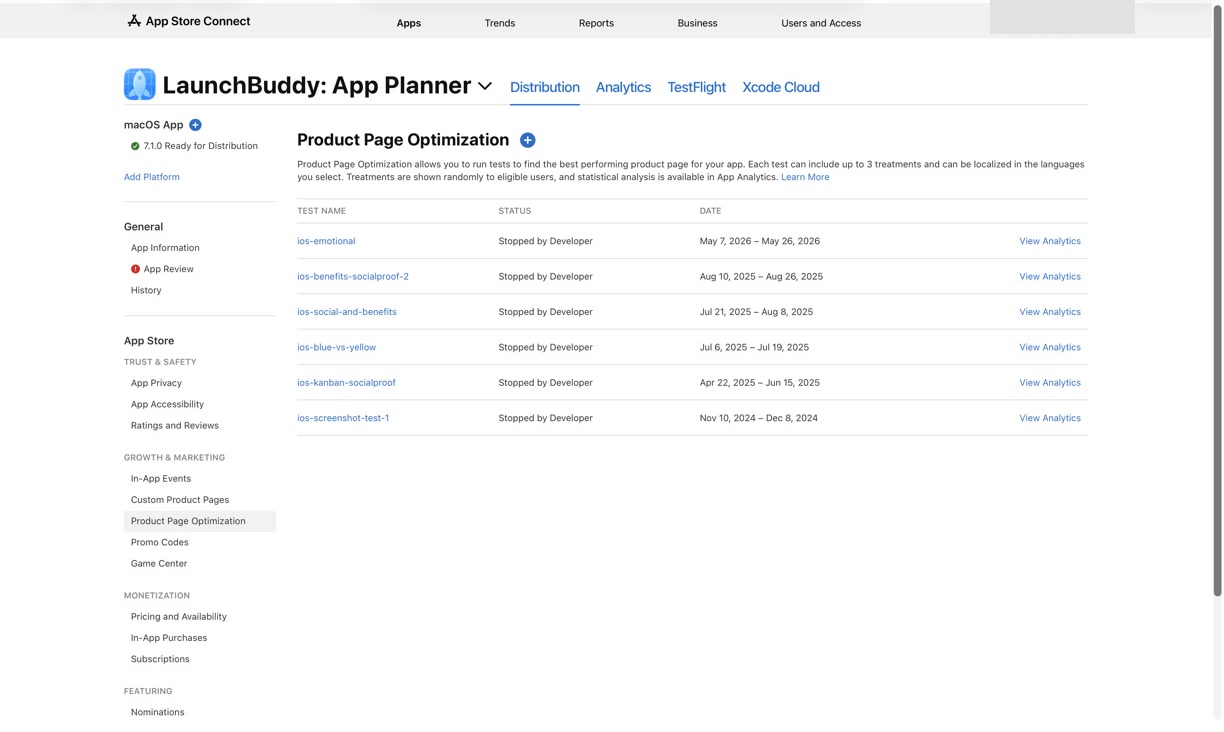Image resolution: width=1224 pixels, height=732 pixels.
Task: Click the TEST NAME column header
Action: (322, 211)
